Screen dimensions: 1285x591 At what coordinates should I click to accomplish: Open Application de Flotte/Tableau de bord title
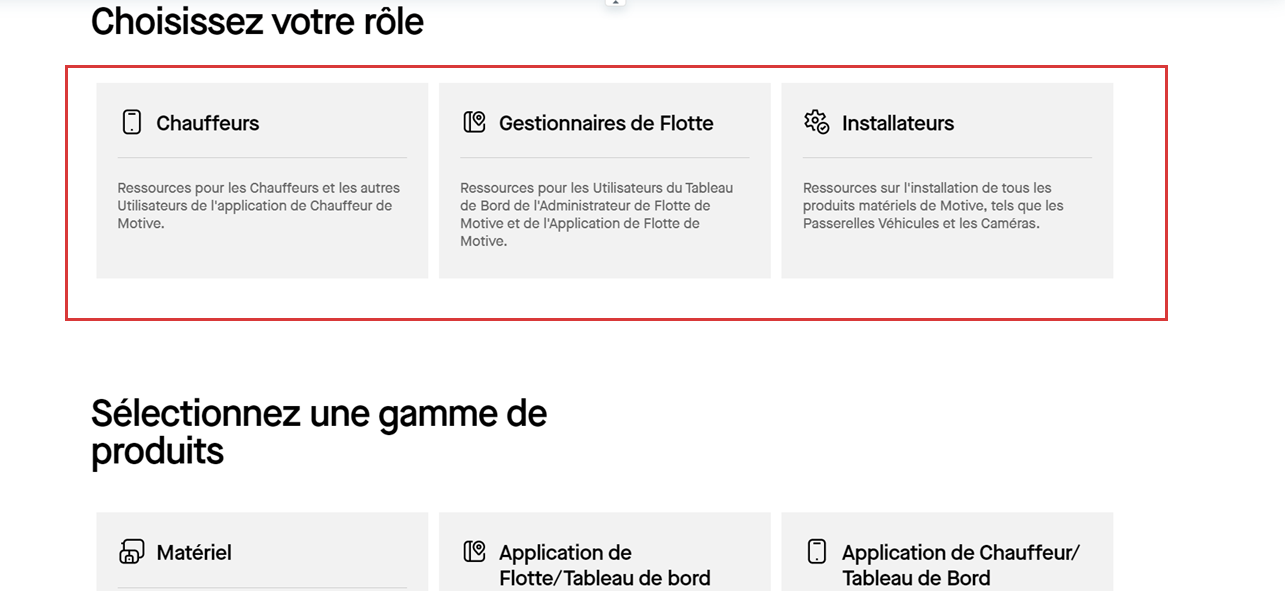(x=605, y=565)
